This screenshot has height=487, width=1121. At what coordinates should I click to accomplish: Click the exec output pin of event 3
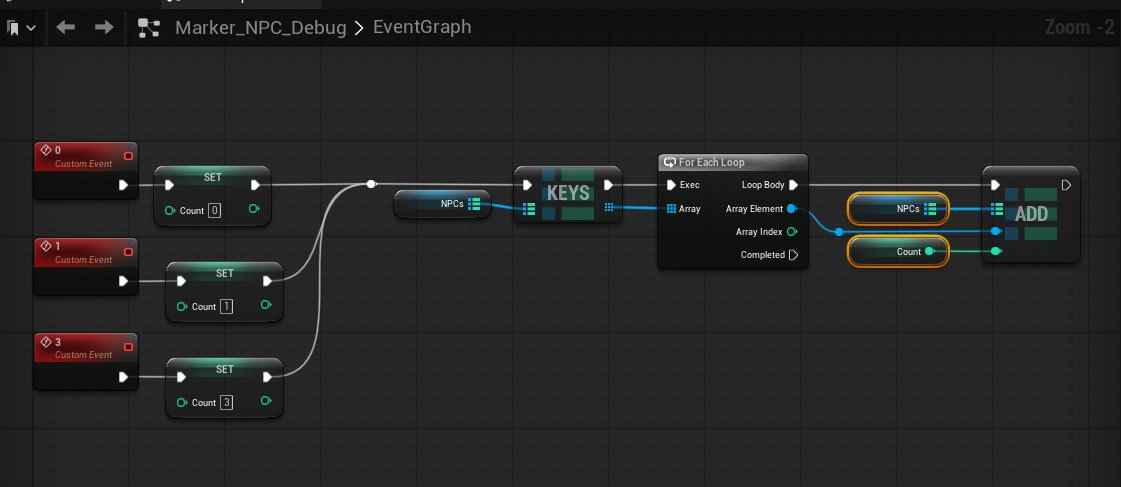[123, 377]
